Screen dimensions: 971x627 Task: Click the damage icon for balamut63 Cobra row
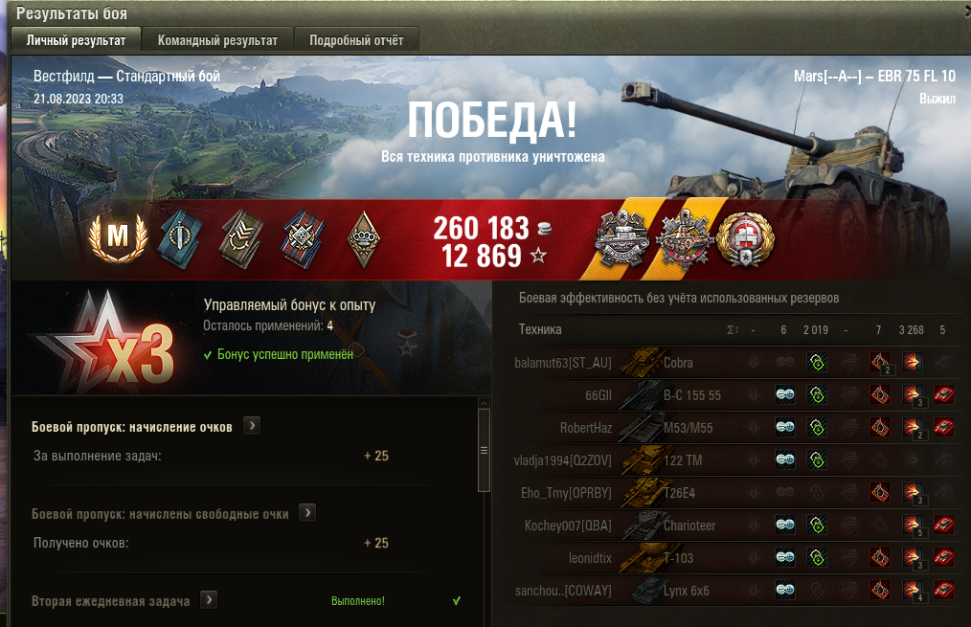(912, 362)
